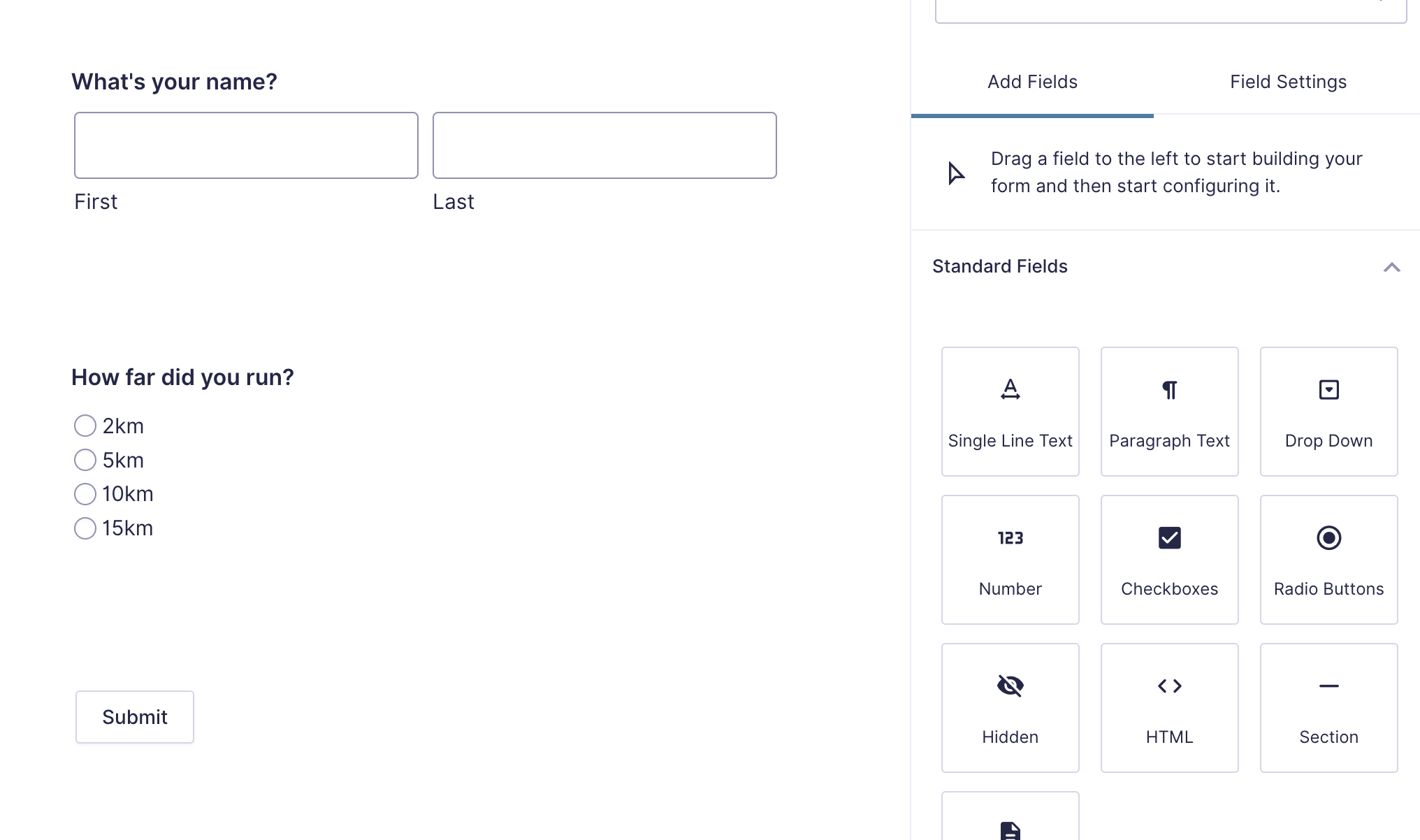Select the Radio Buttons field icon
This screenshot has width=1420, height=840.
(x=1328, y=559)
